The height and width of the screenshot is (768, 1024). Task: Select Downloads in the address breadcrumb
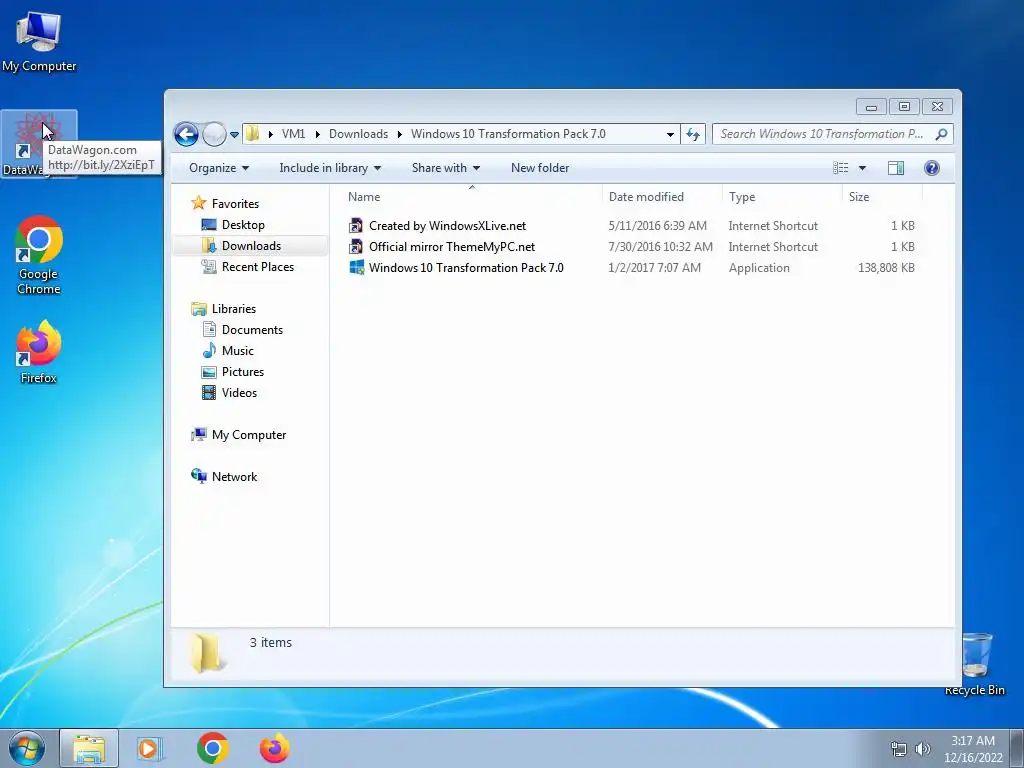[358, 134]
